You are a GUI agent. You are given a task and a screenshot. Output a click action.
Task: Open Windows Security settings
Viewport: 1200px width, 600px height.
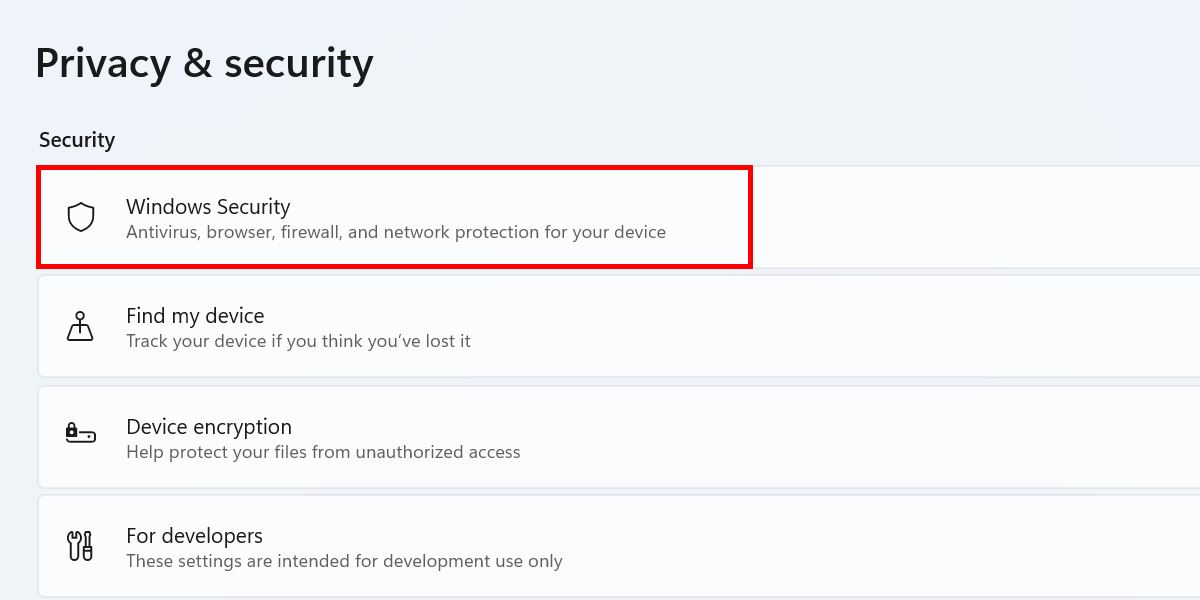pos(400,217)
